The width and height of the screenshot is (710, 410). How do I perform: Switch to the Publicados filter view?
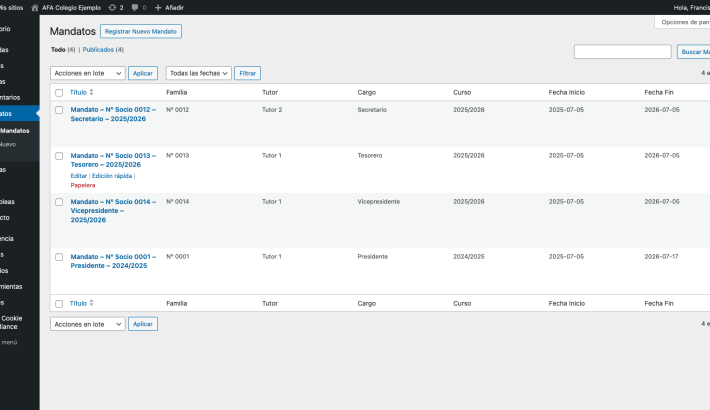[98, 50]
